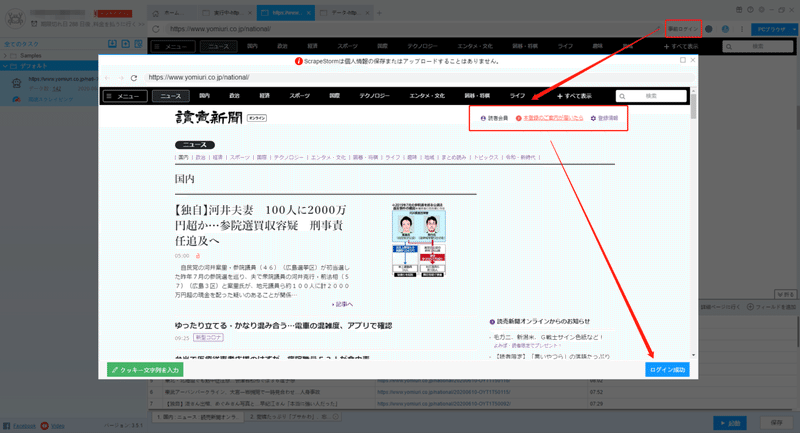Screen dimensions: 800x433
Task: Click the 河井夫妻 article diagram thumbnail
Action: (418, 240)
